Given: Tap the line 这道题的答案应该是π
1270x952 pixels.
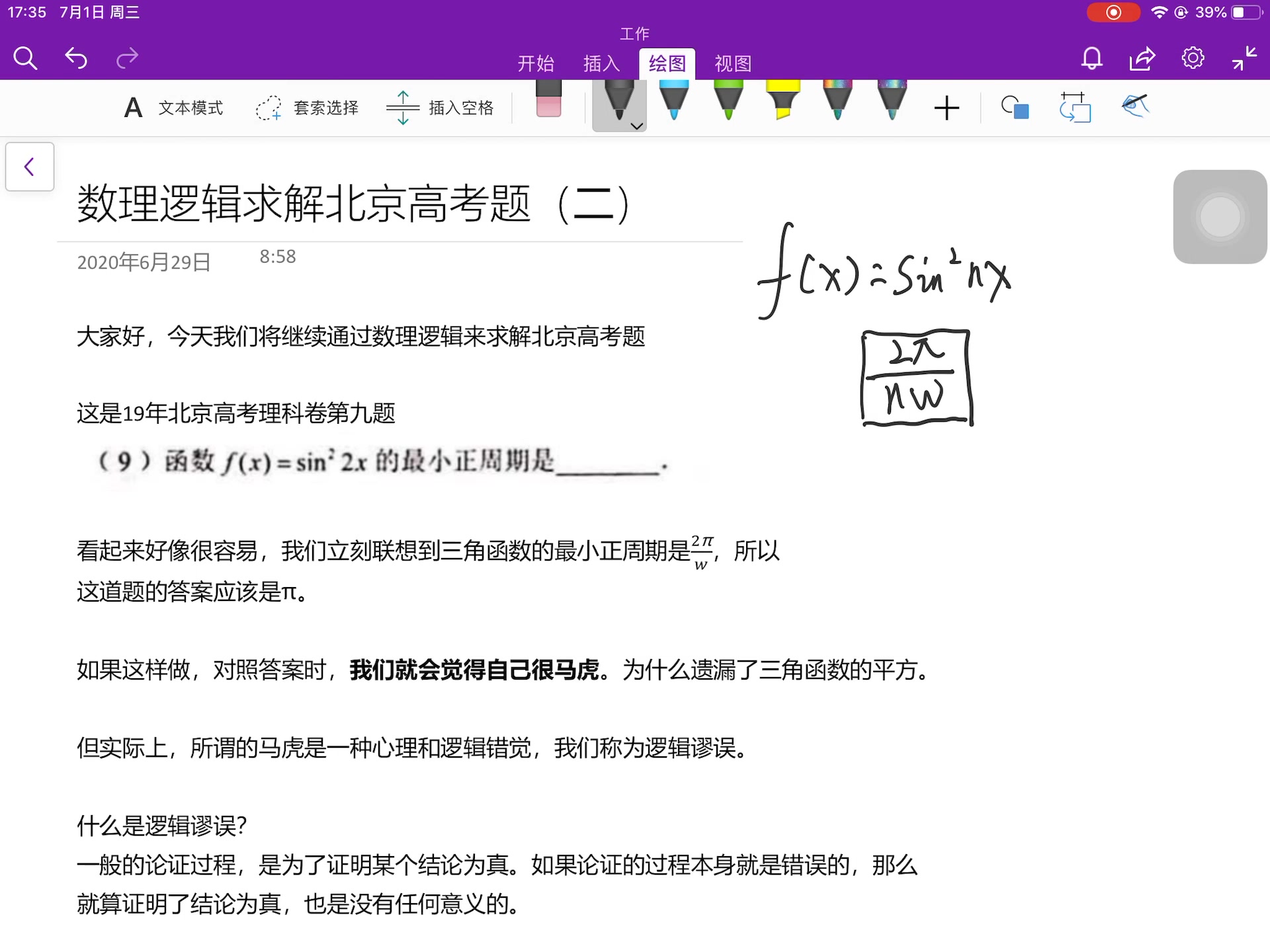Looking at the screenshot, I should pos(192,592).
